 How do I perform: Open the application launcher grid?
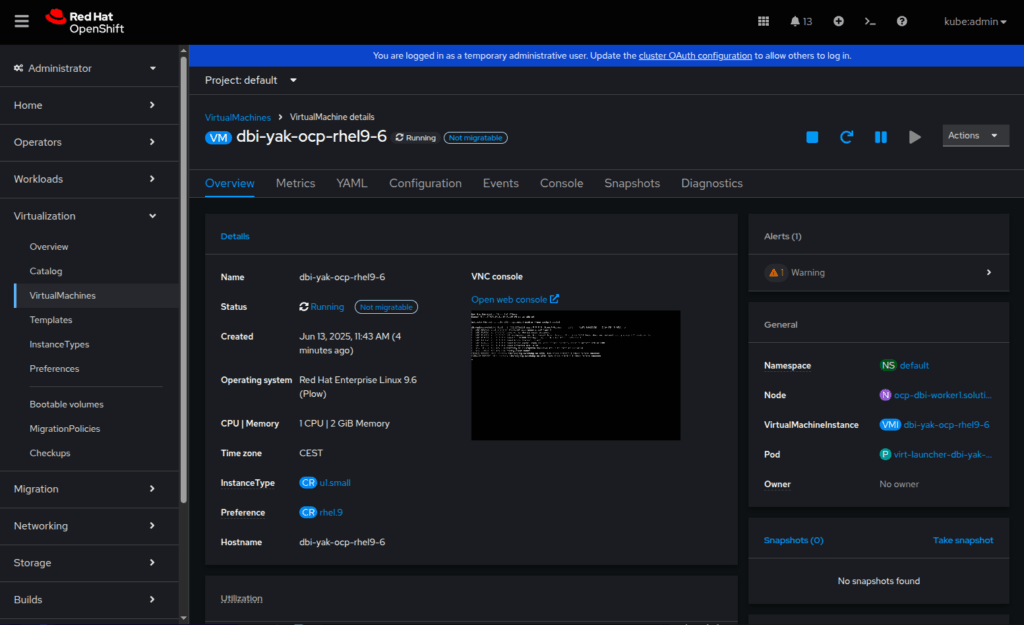(763, 22)
